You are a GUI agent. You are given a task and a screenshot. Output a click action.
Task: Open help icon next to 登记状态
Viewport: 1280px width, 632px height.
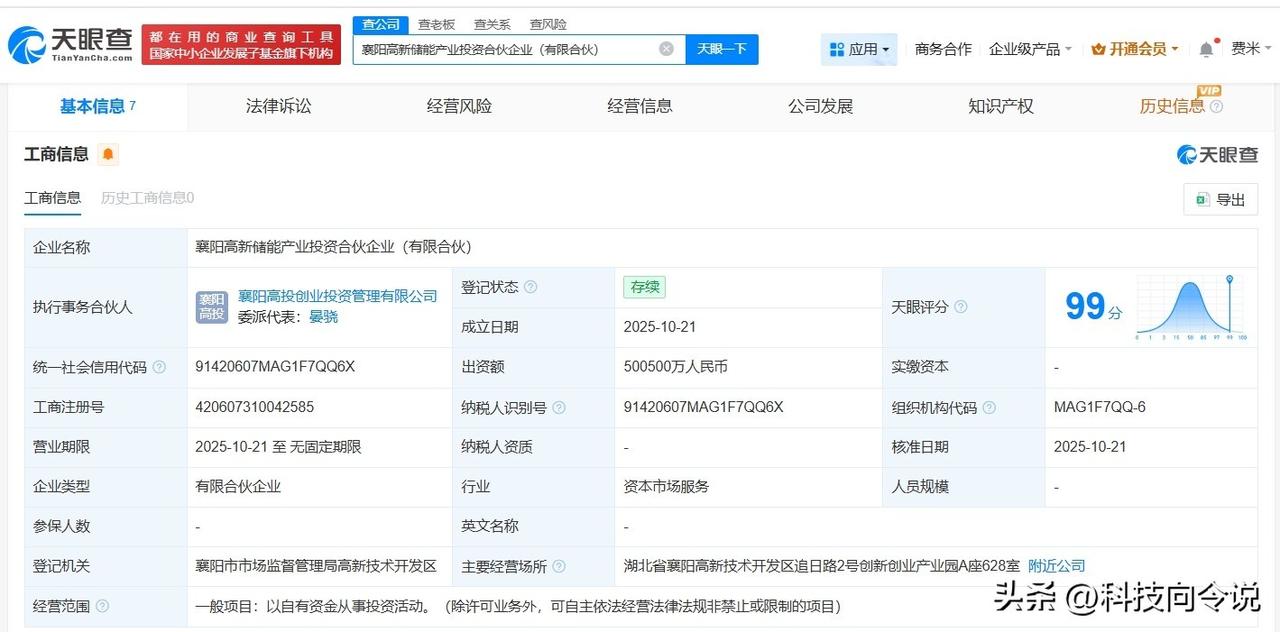click(531, 286)
